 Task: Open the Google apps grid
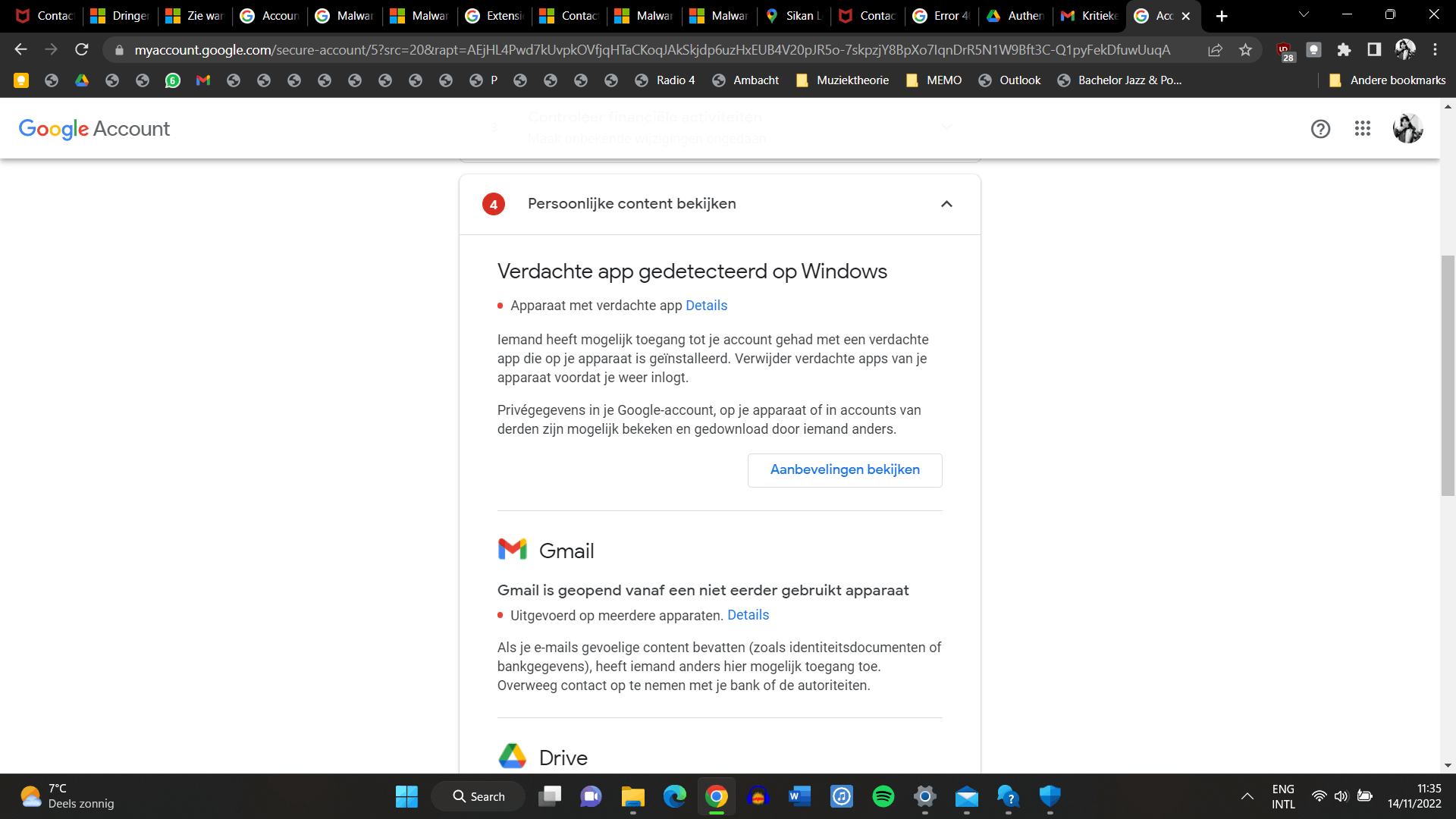click(1362, 129)
